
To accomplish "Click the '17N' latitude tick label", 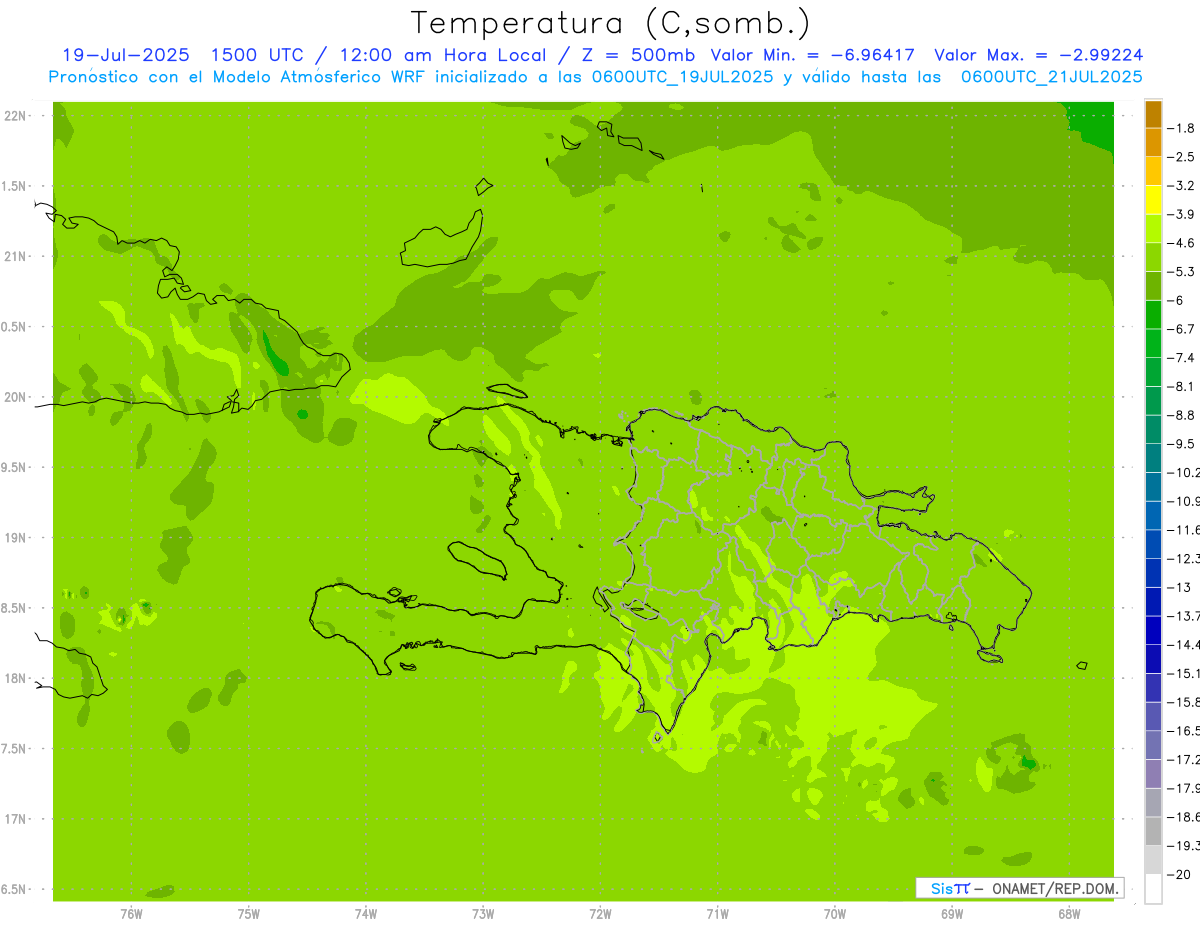I will point(16,819).
